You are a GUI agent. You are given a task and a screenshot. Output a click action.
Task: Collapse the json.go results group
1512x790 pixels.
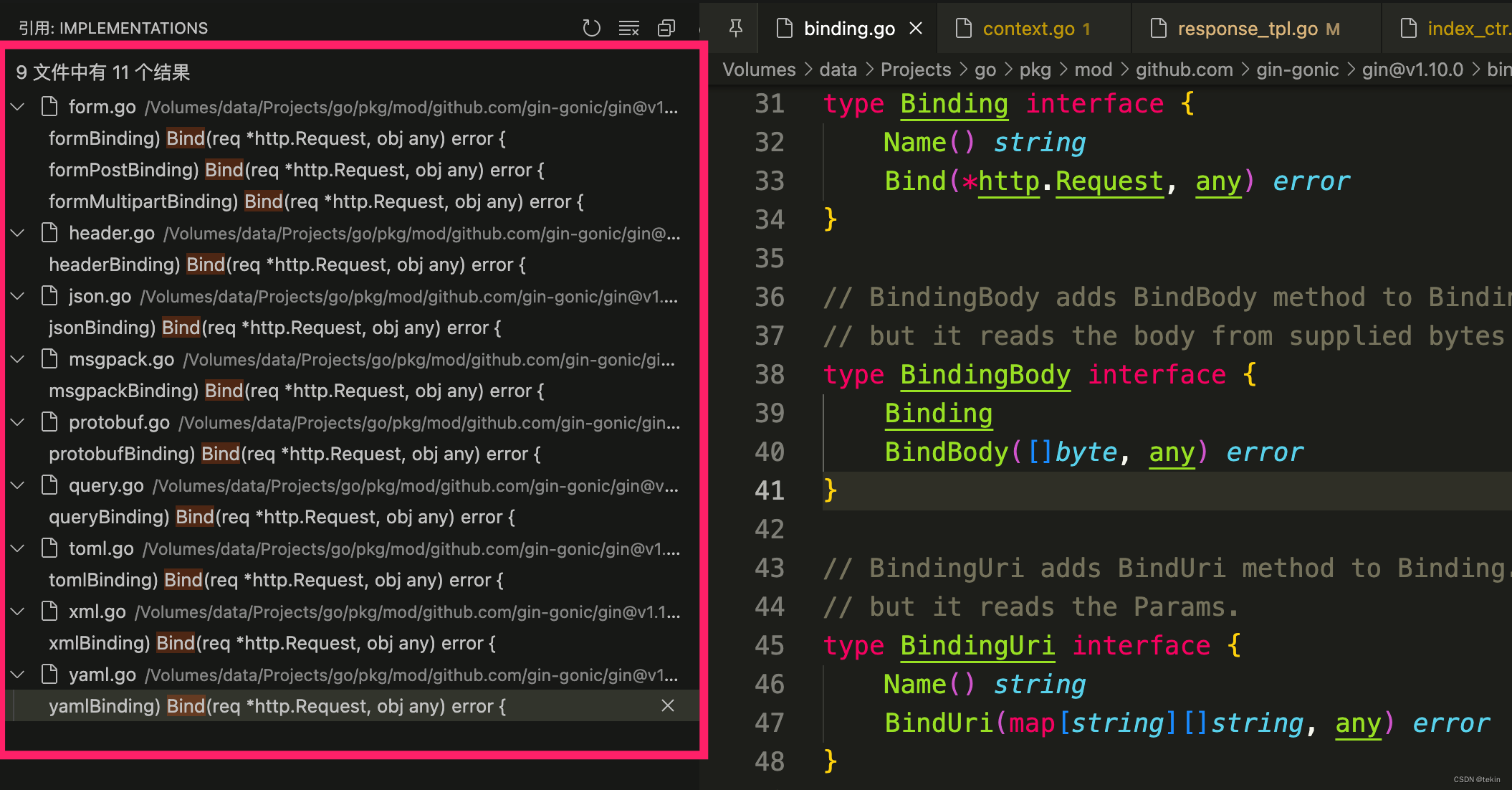coord(18,296)
